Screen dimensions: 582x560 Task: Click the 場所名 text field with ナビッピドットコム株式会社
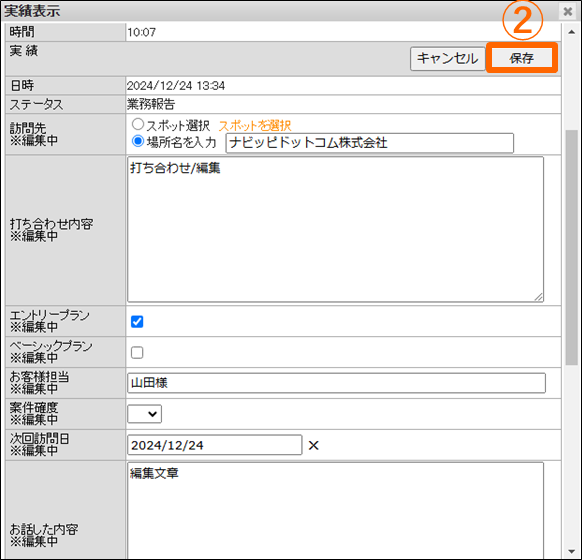pyautogui.click(x=370, y=143)
